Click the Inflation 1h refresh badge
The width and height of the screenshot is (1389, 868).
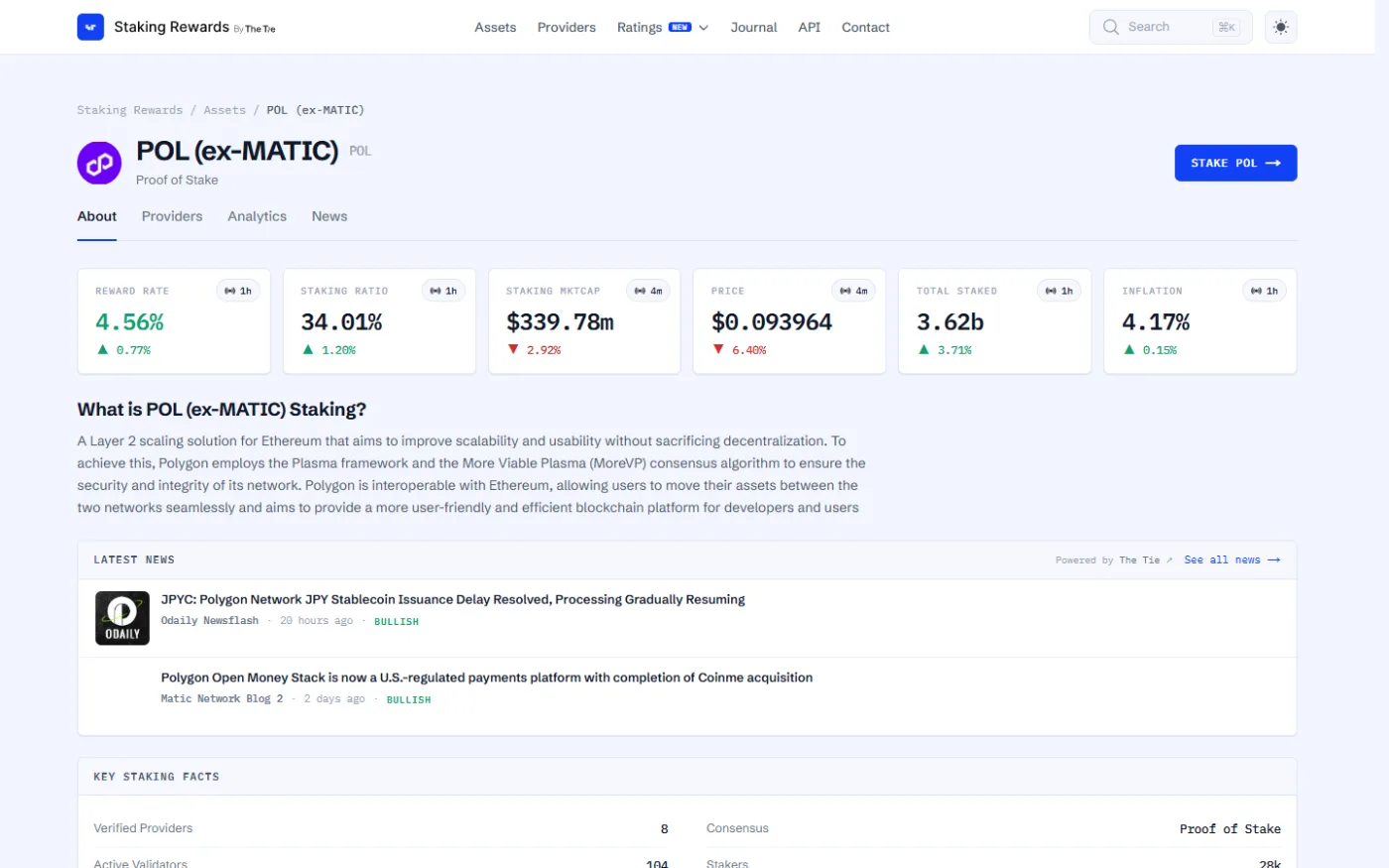pyautogui.click(x=1265, y=291)
